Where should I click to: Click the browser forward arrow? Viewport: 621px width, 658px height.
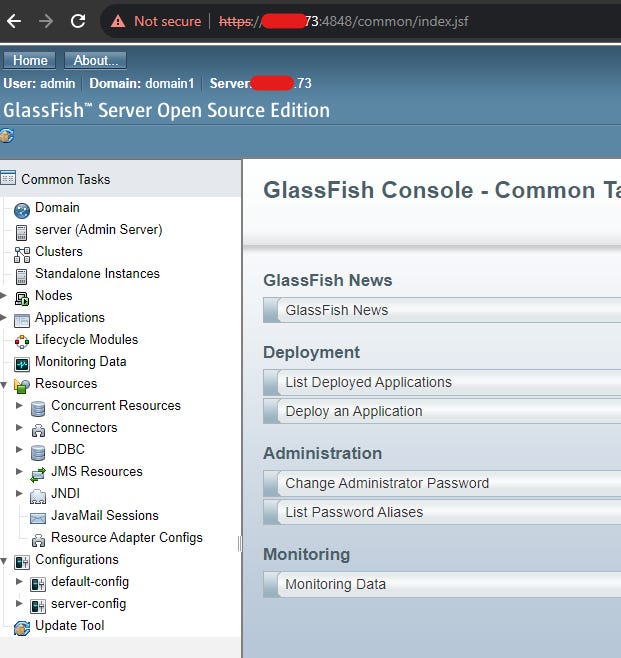[x=46, y=21]
